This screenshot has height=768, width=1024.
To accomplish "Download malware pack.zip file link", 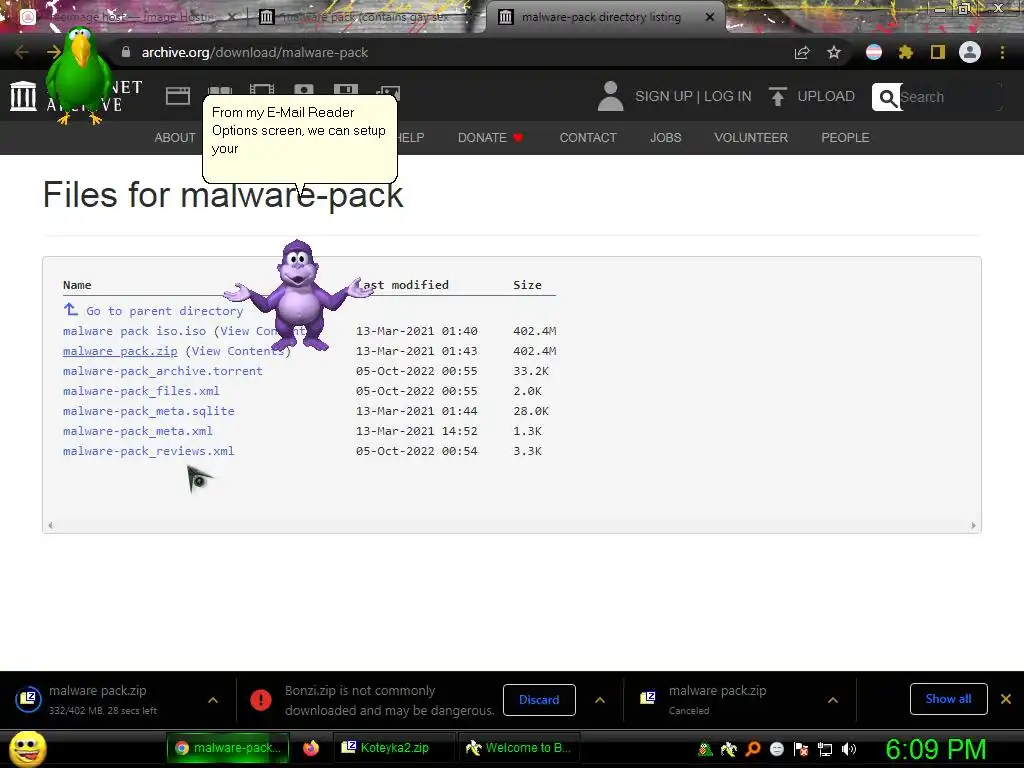I will [x=120, y=351].
